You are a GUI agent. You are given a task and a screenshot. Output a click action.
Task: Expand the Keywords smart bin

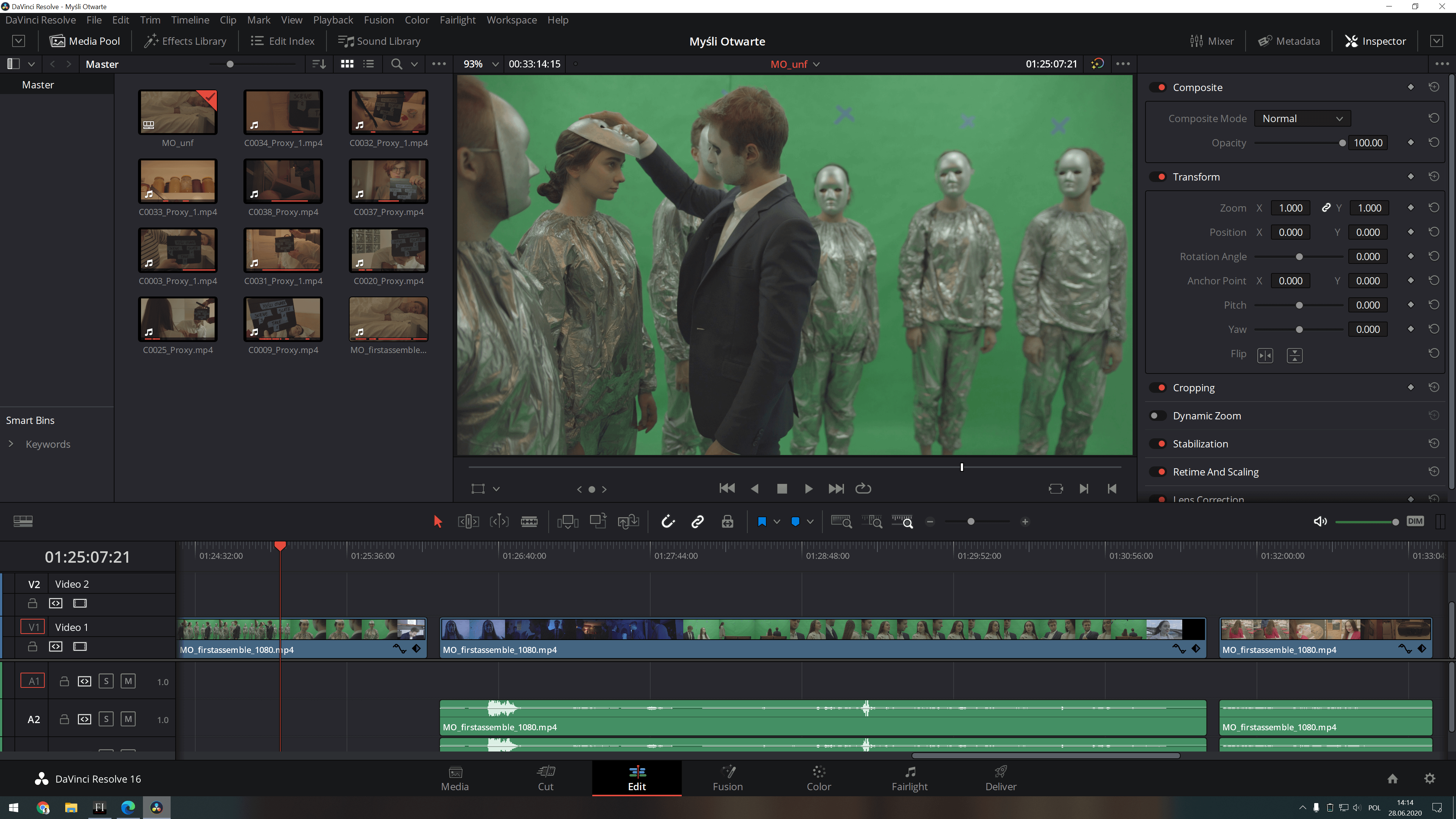pyautogui.click(x=11, y=444)
